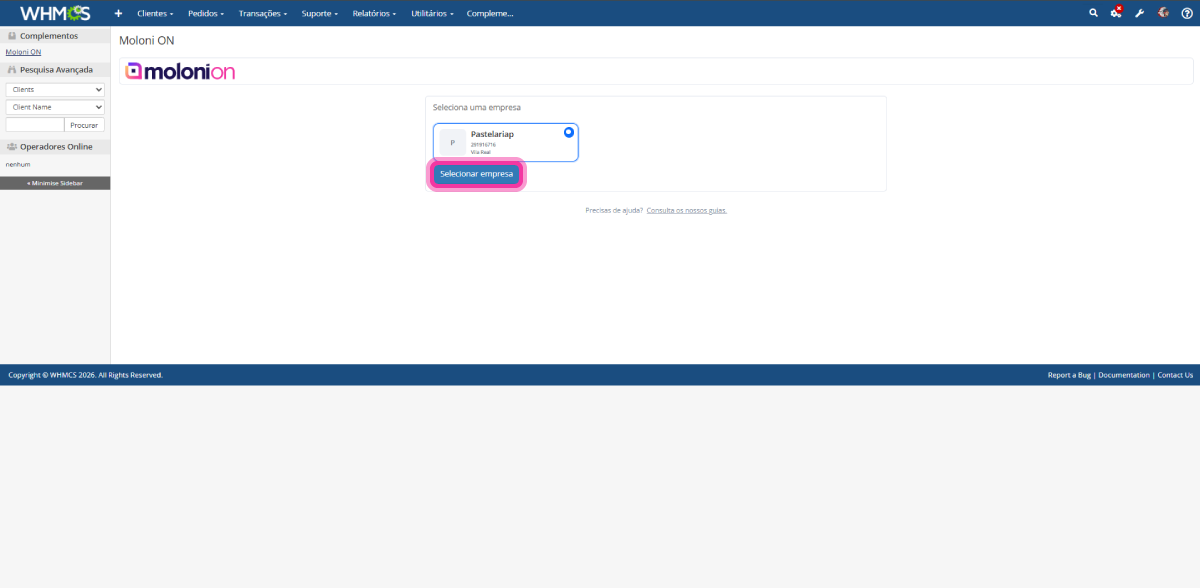
Task: Open the wrench configuration icon
Action: click(x=1140, y=13)
